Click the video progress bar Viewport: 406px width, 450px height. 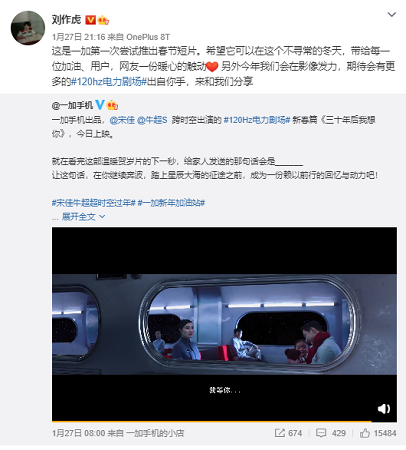[x=224, y=422]
